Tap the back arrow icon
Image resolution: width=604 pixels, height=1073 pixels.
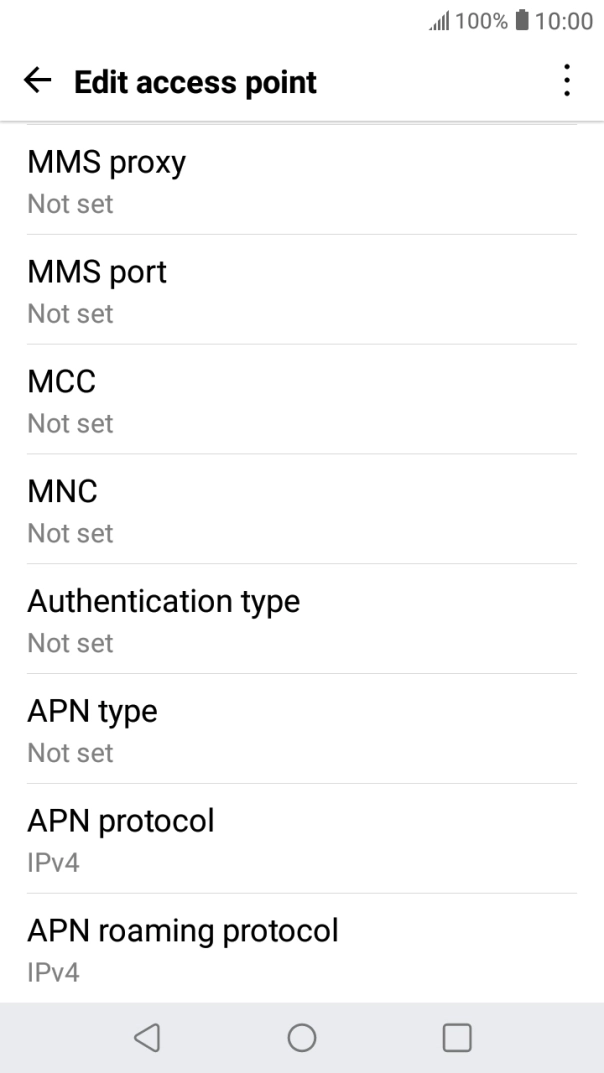click(x=39, y=82)
